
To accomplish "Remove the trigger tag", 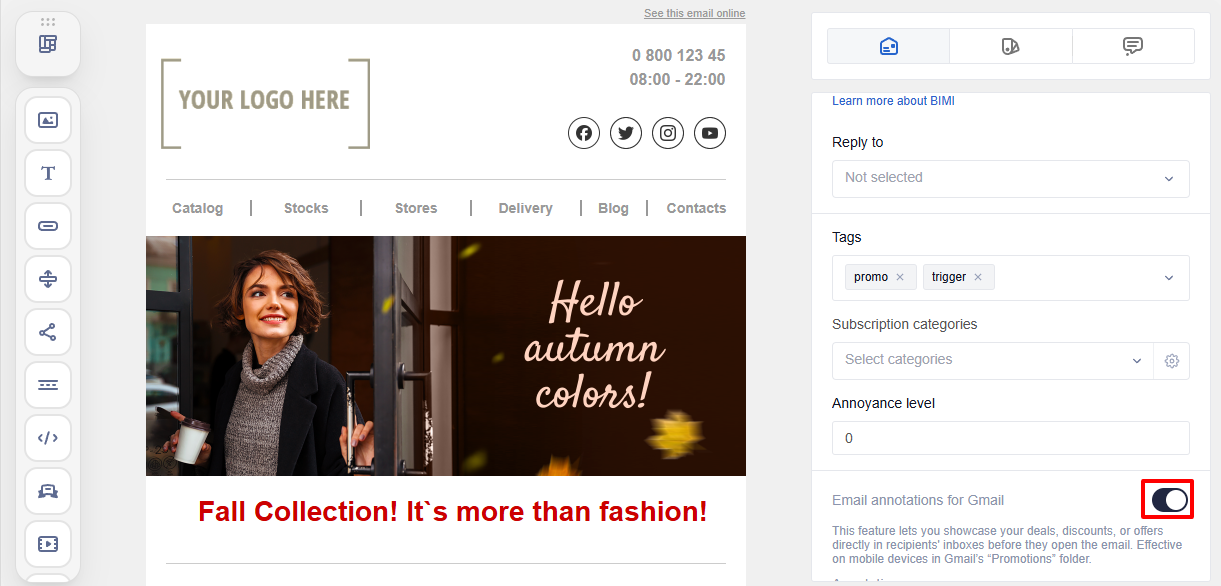I will [x=978, y=277].
